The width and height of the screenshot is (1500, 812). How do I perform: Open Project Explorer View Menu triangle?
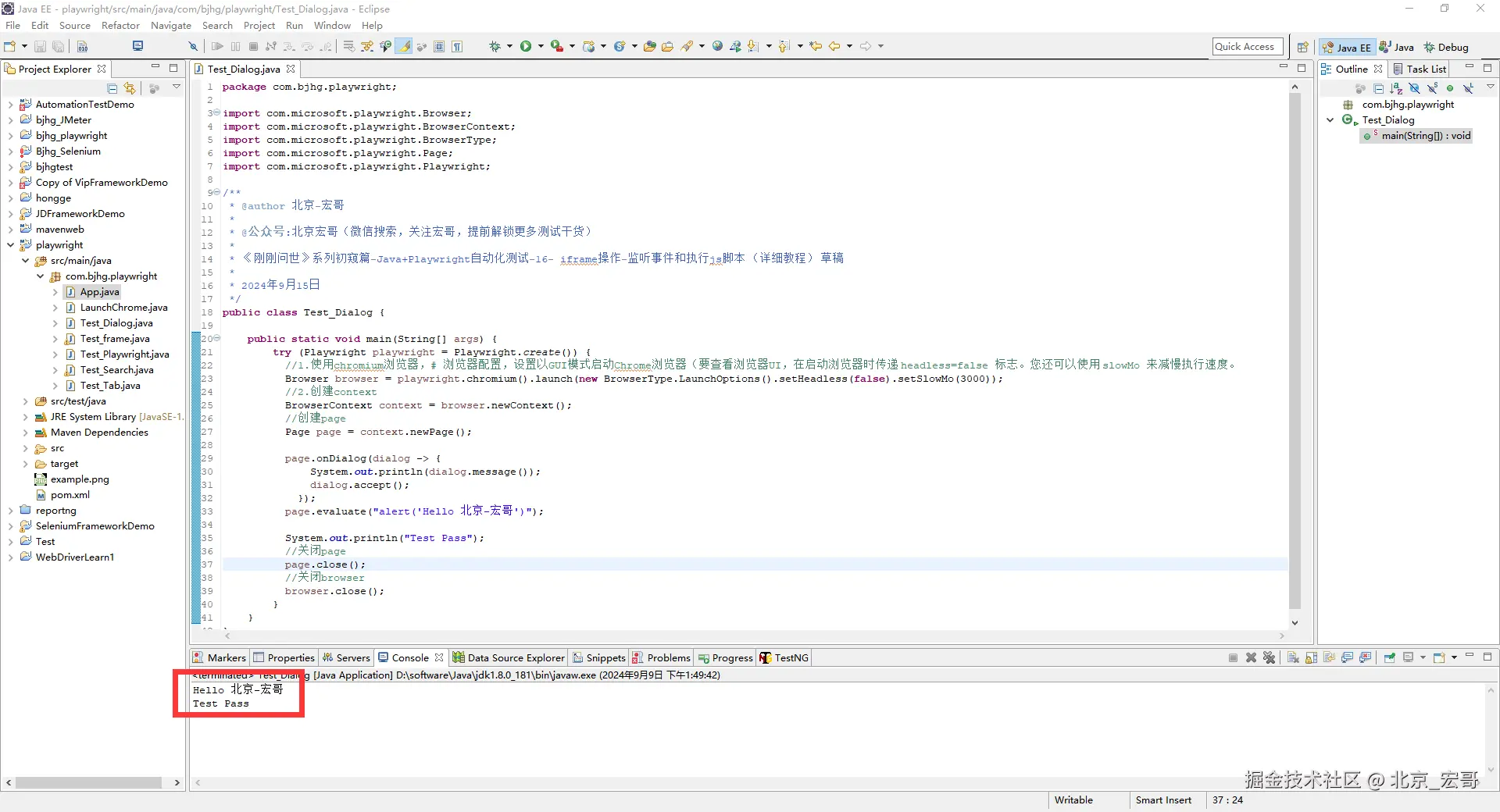click(177, 87)
